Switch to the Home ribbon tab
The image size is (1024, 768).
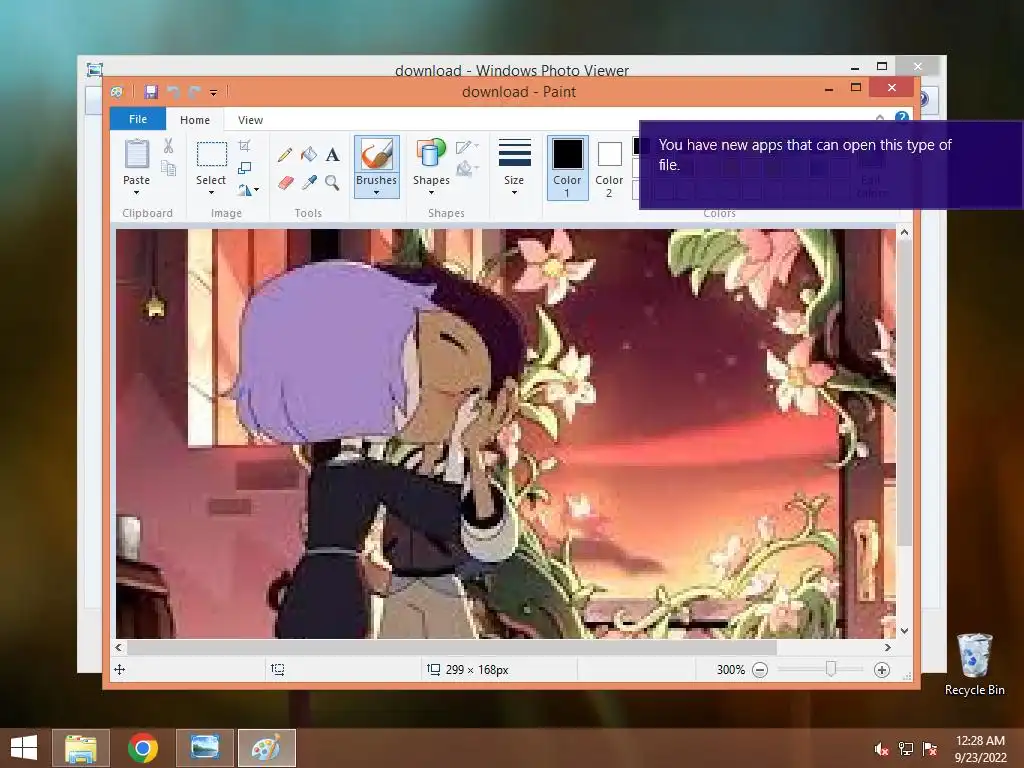click(x=195, y=120)
